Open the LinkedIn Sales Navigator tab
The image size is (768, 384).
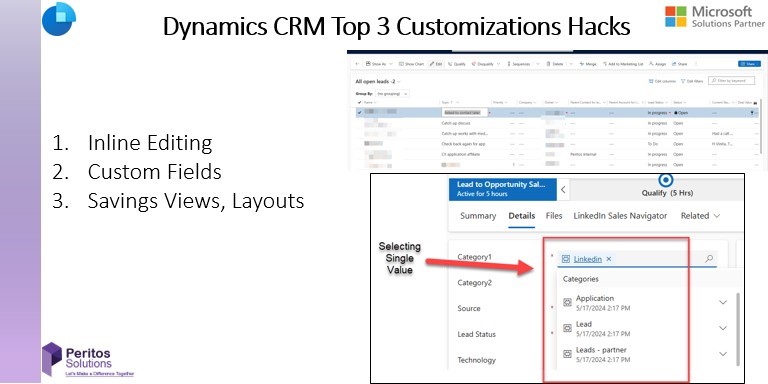[x=620, y=216]
